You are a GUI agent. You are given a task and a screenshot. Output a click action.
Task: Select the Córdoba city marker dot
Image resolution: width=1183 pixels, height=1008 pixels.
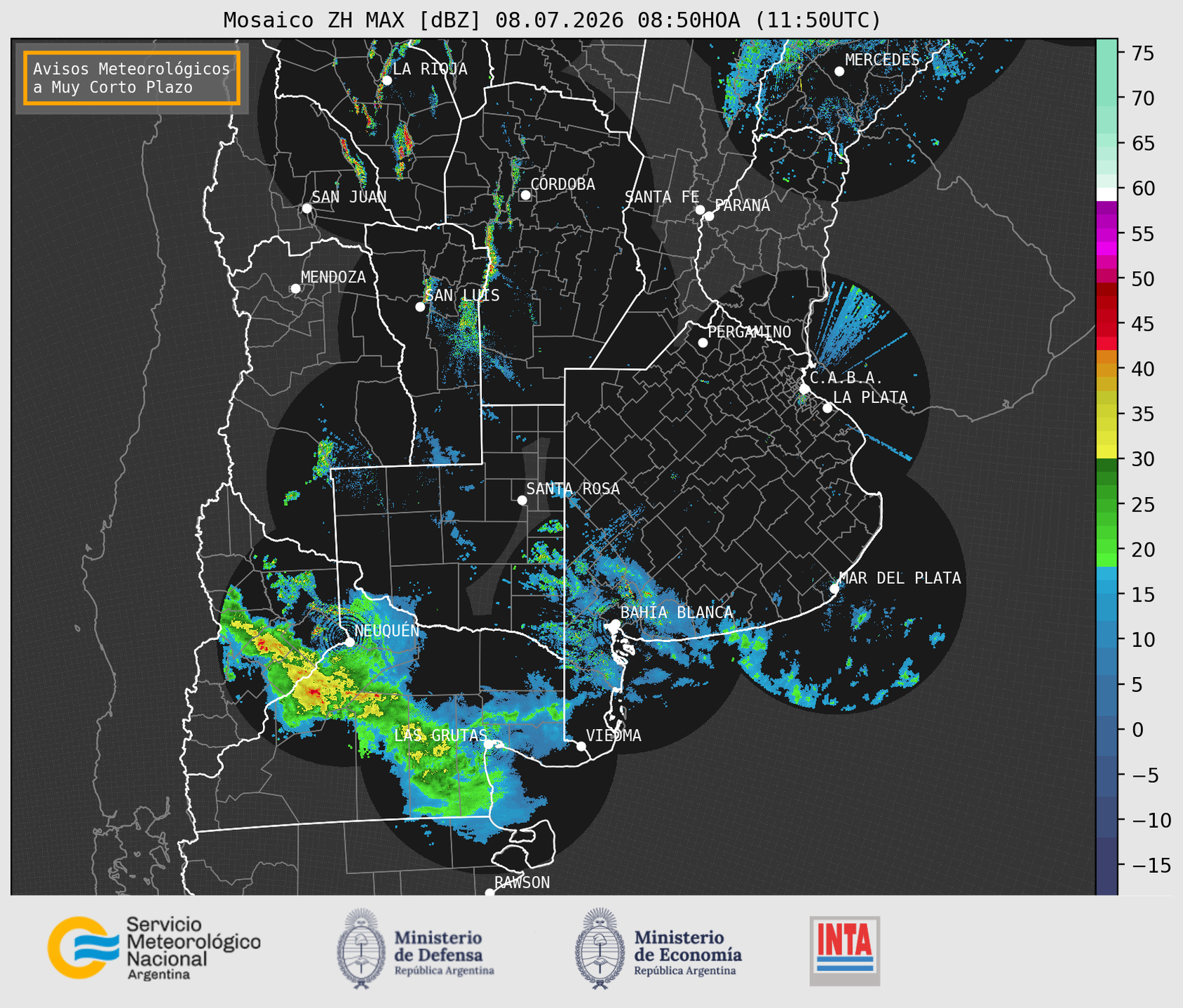[x=525, y=195]
